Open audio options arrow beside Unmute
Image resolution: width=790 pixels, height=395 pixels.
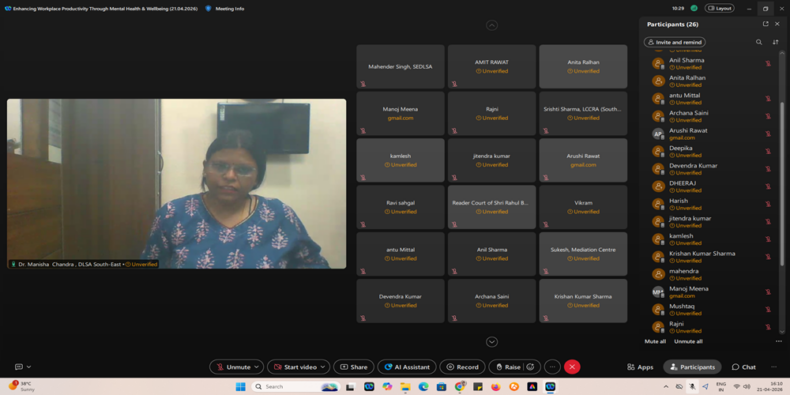pos(256,367)
